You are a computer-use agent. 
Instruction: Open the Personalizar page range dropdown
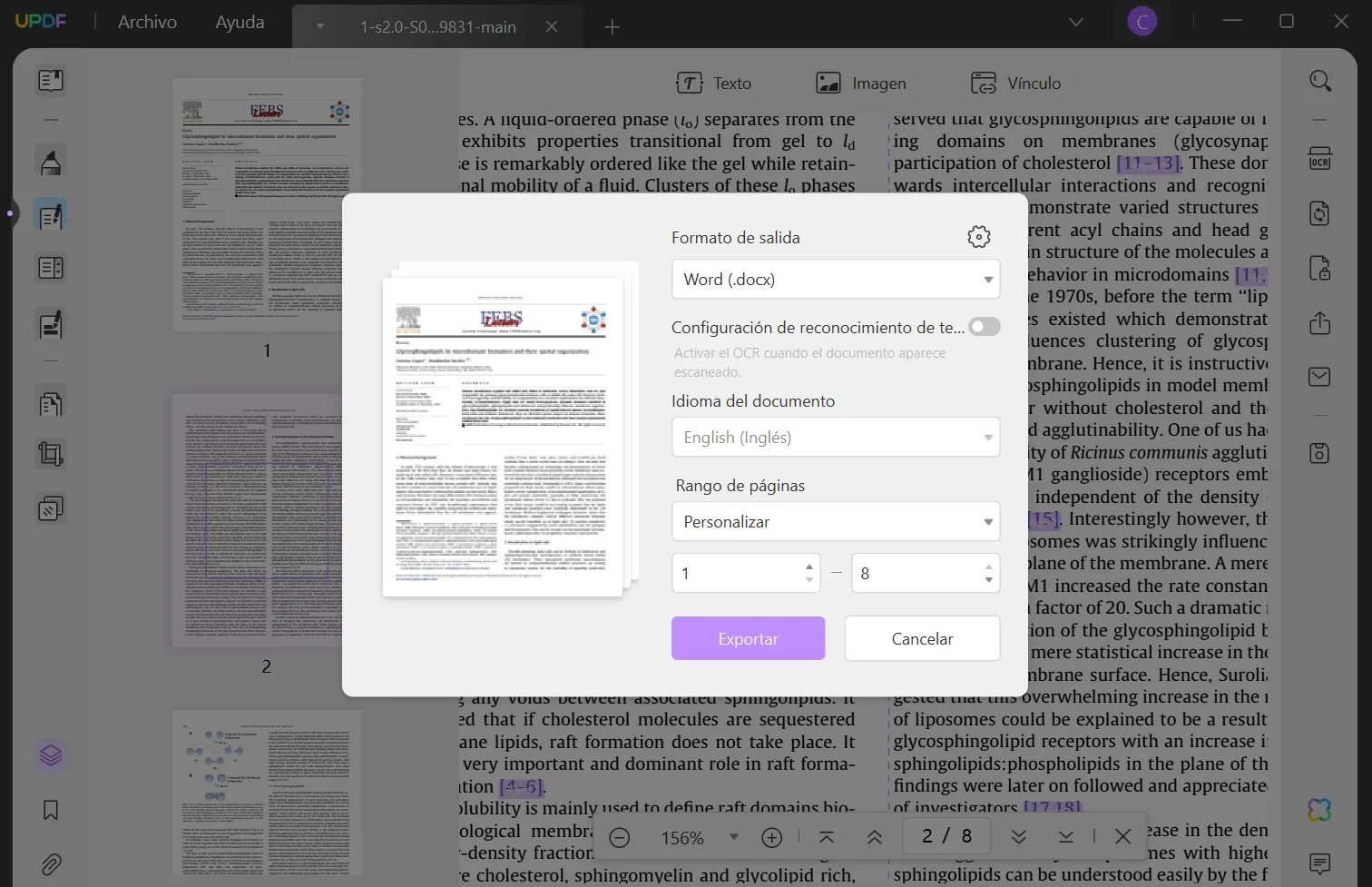[836, 521]
